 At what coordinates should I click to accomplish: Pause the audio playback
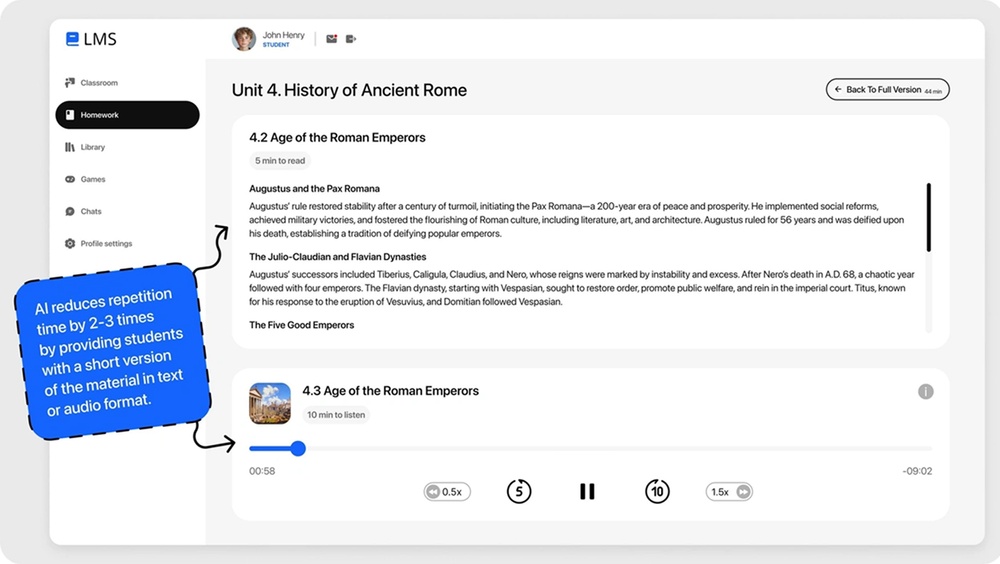coord(587,491)
